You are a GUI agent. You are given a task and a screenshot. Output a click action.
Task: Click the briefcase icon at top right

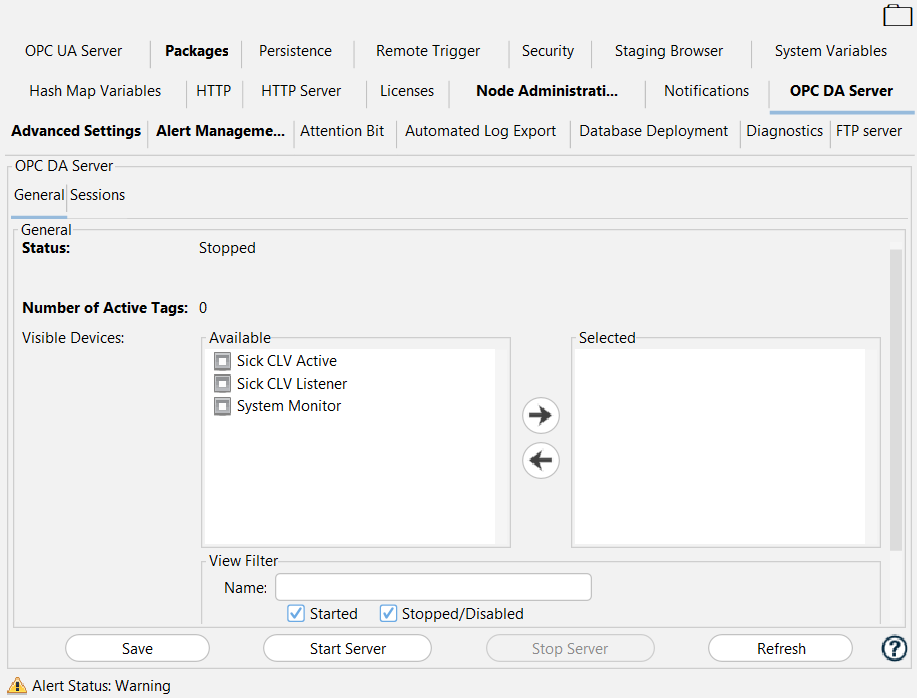(x=897, y=15)
